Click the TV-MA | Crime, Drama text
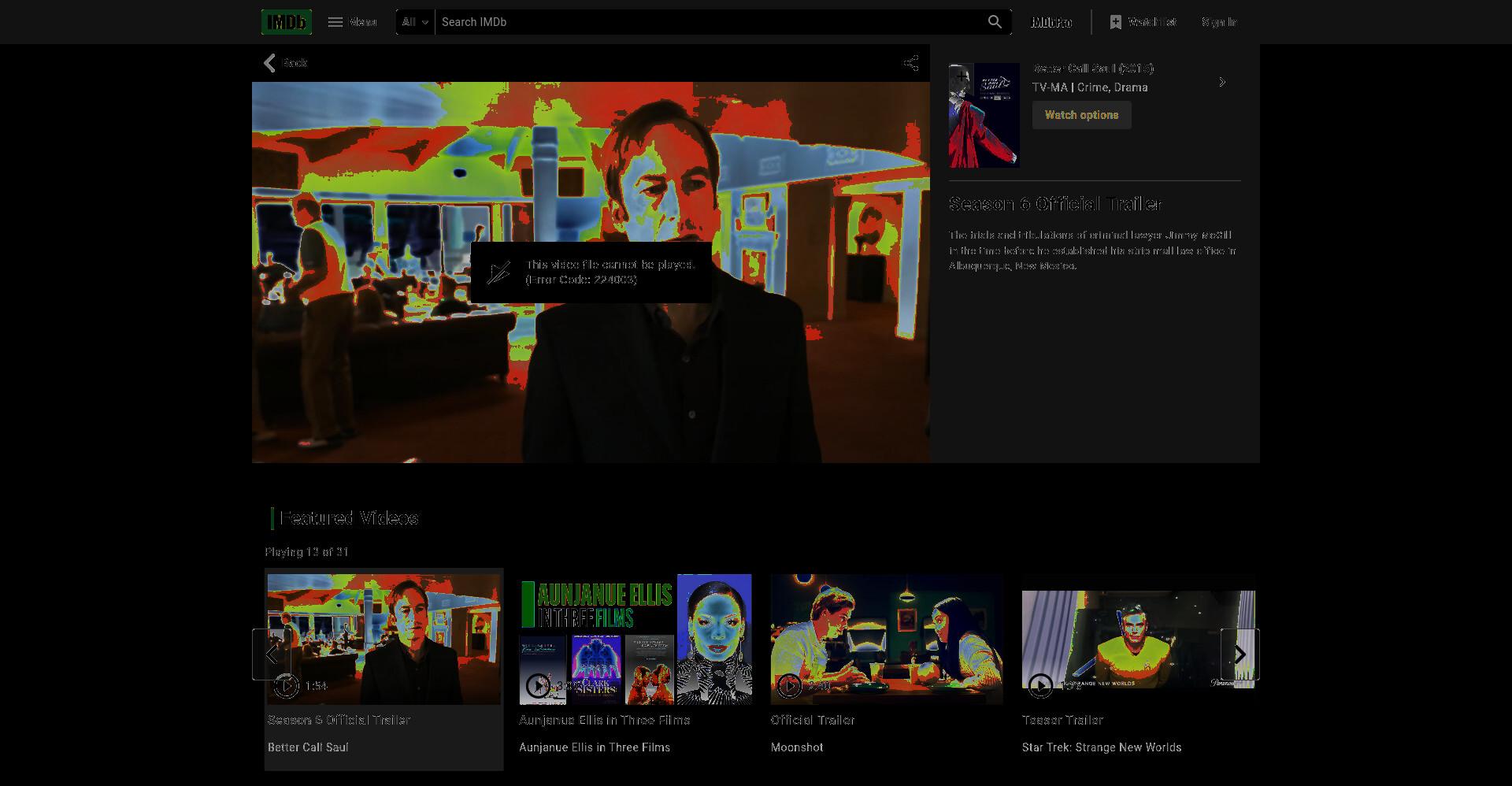The height and width of the screenshot is (786, 1512). [1090, 87]
